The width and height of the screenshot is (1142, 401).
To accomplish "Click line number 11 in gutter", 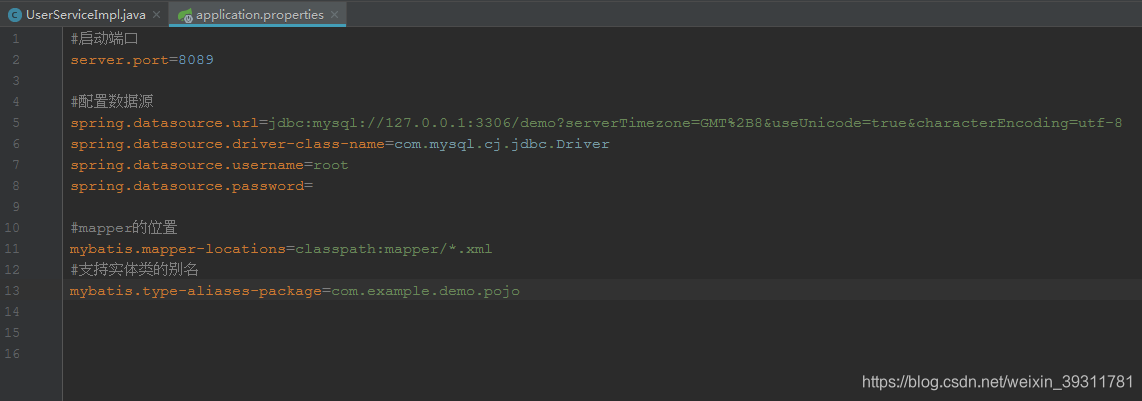I will tap(12, 249).
